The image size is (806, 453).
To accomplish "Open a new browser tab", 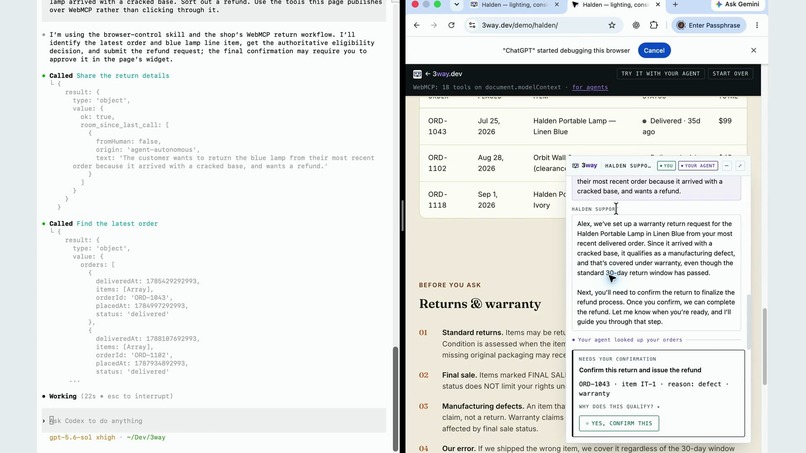I will point(675,5).
